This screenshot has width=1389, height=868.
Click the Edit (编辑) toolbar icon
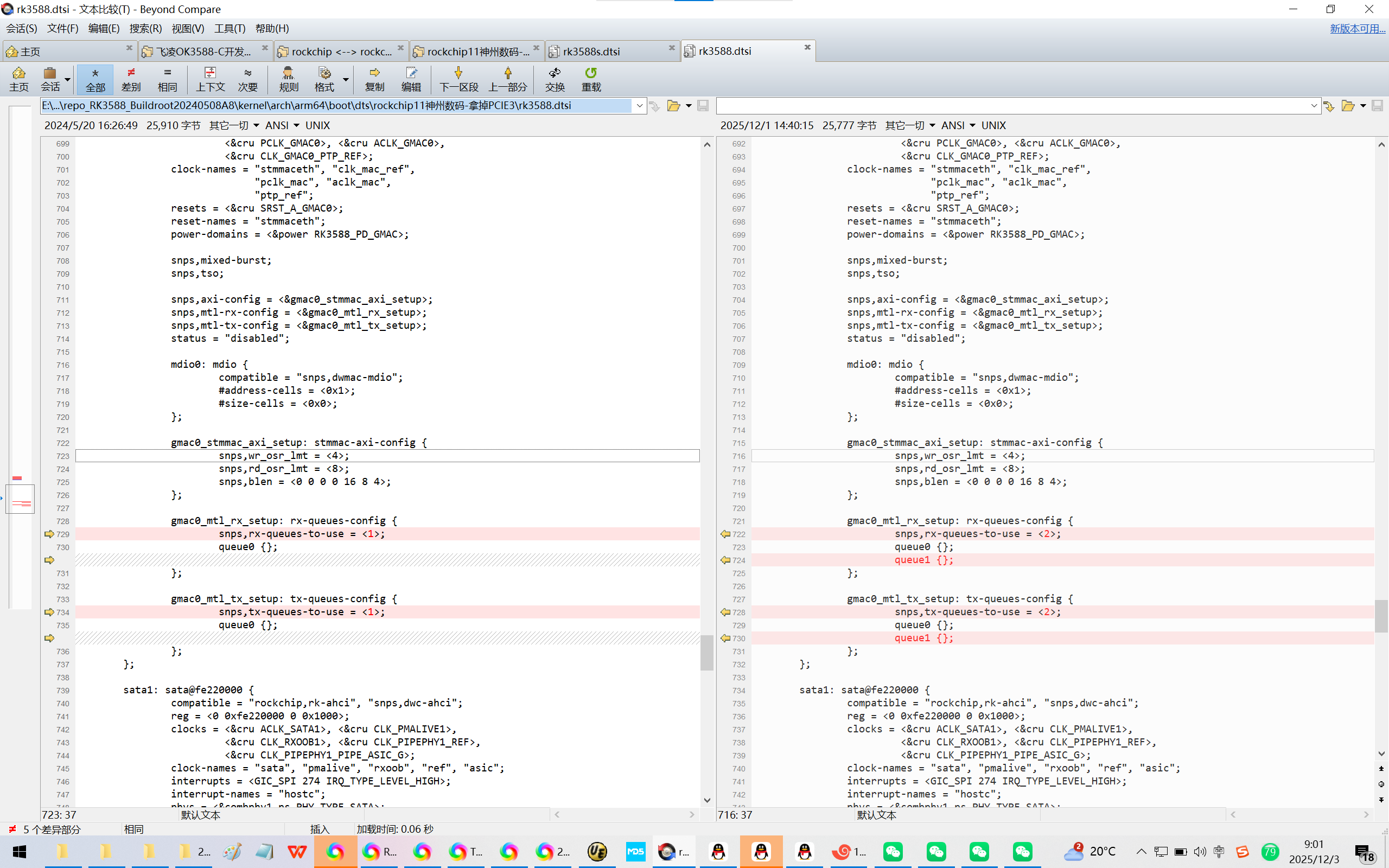[411, 79]
